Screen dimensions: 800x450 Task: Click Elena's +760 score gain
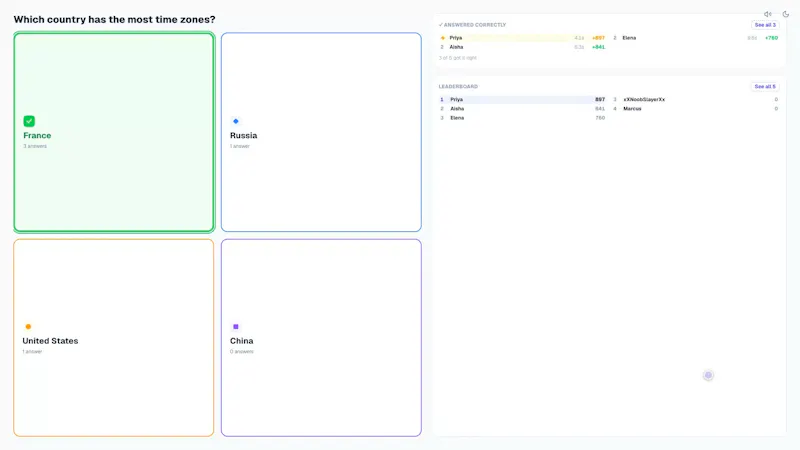tap(771, 38)
